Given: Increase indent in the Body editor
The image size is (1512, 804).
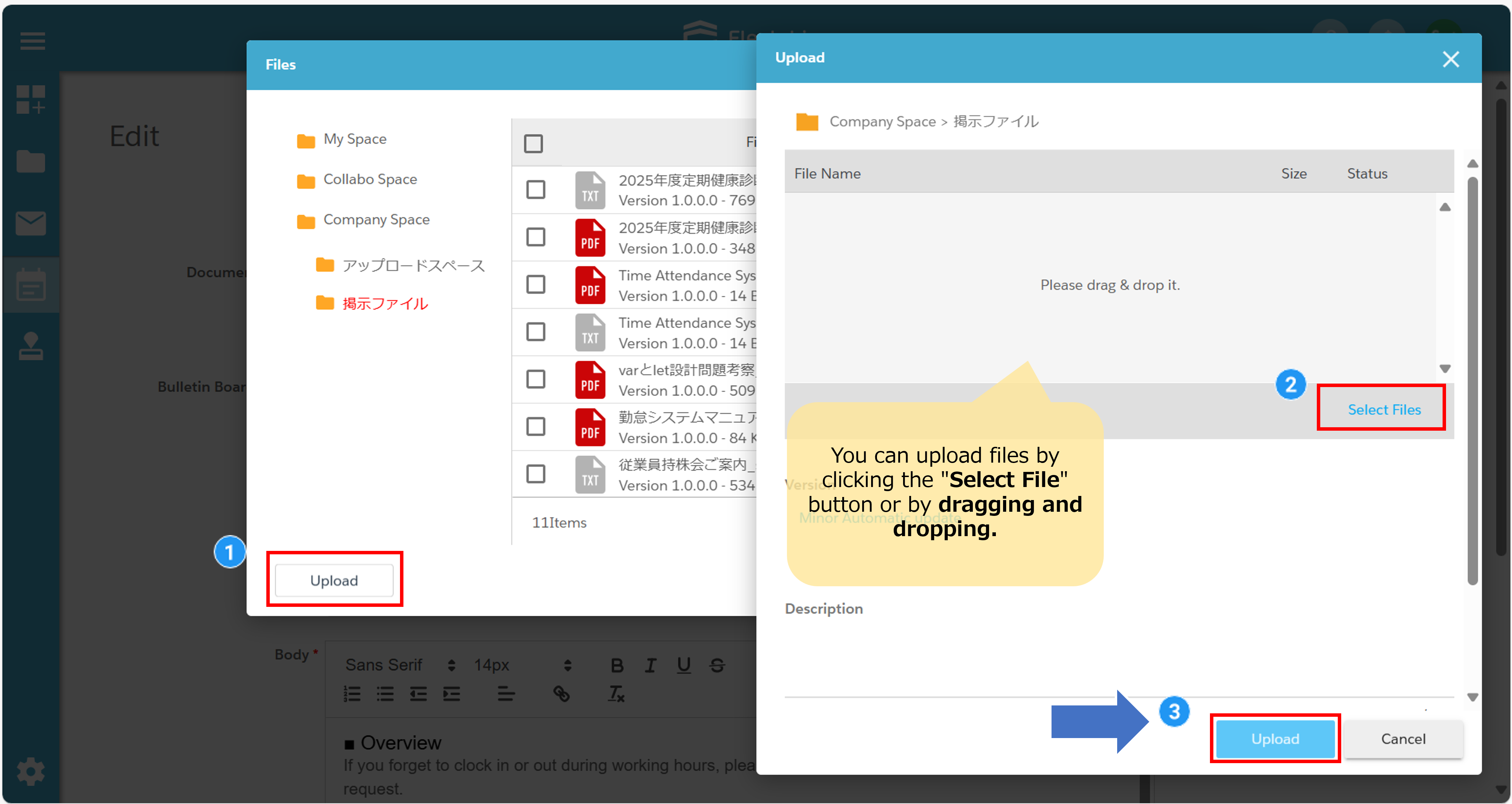Looking at the screenshot, I should tap(452, 694).
